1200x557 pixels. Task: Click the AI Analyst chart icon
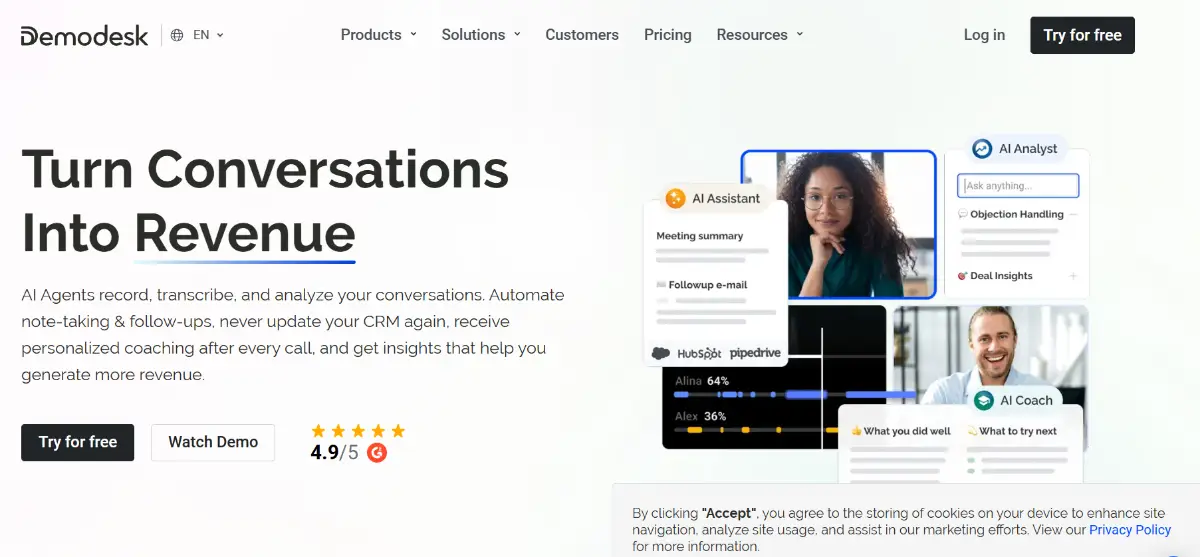click(982, 149)
